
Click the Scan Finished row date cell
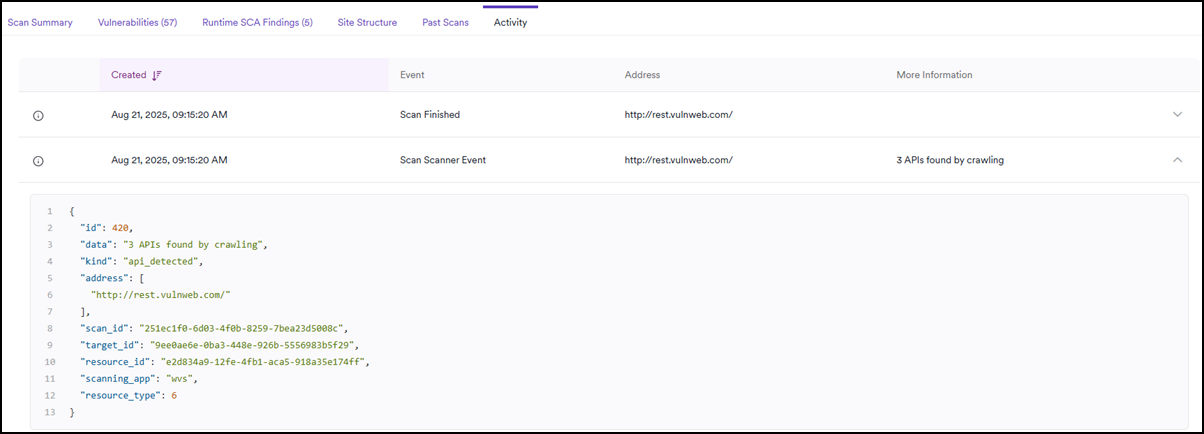169,115
